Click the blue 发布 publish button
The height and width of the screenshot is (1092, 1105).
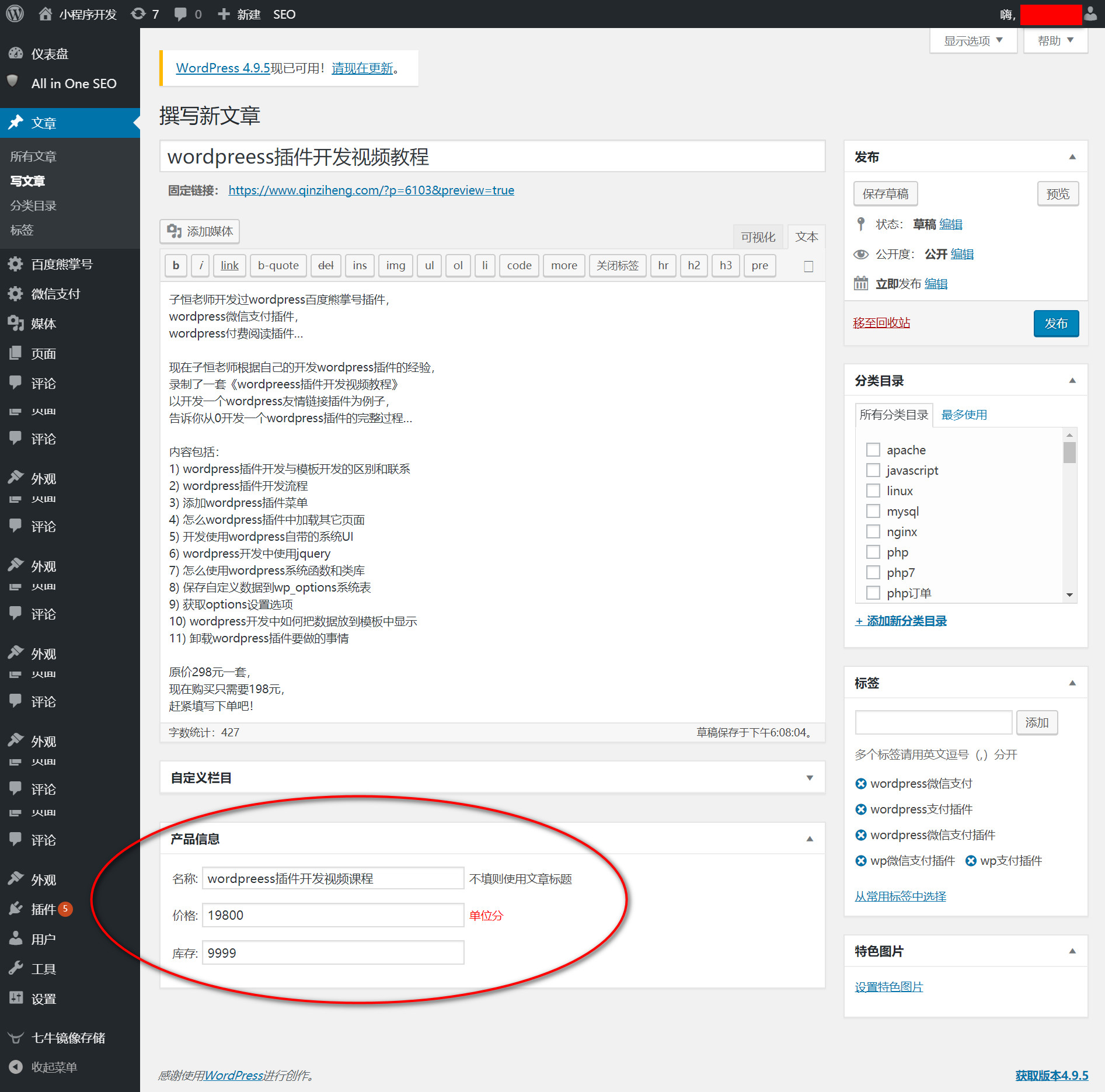tap(1056, 324)
